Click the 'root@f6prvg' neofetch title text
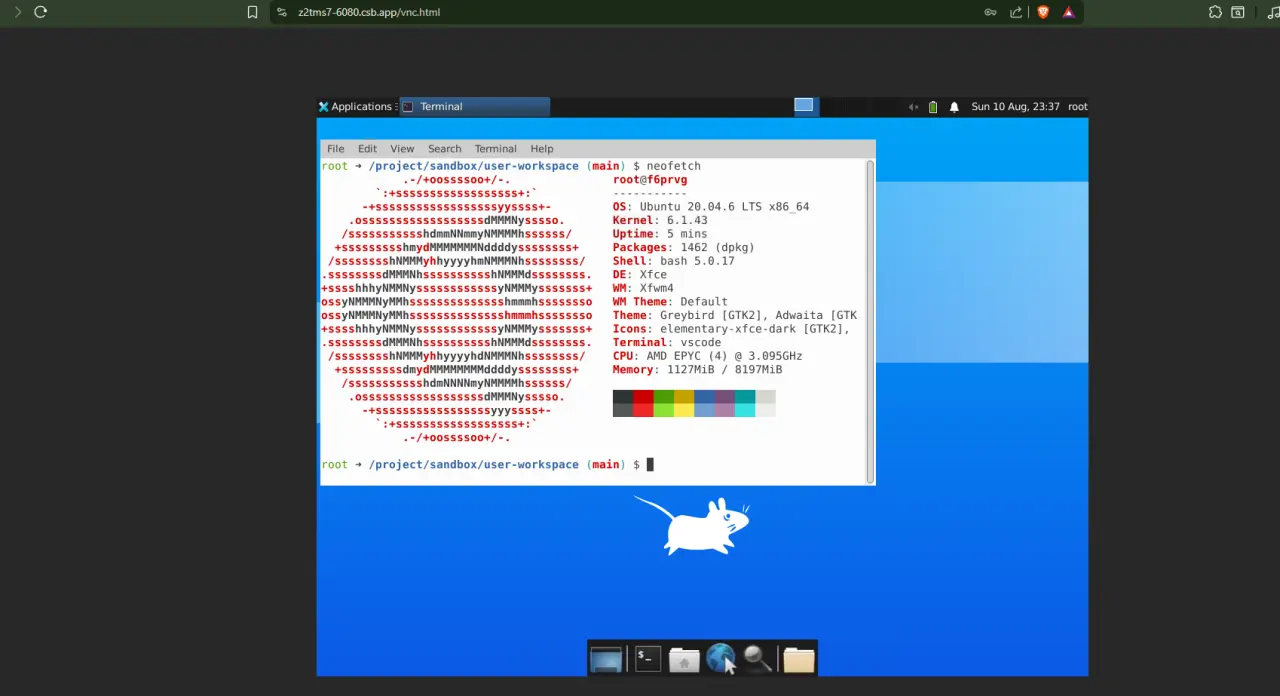Image resolution: width=1280 pixels, height=696 pixels. click(650, 180)
